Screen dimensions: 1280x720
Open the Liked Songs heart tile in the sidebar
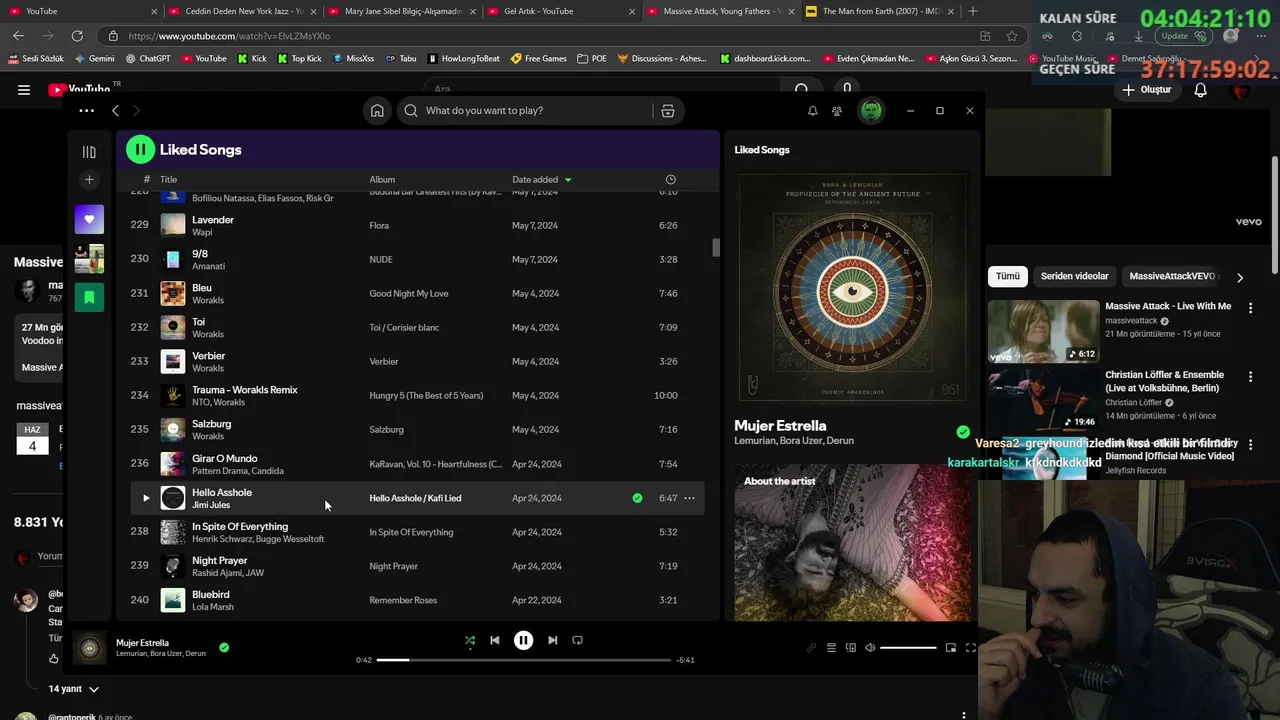point(89,219)
